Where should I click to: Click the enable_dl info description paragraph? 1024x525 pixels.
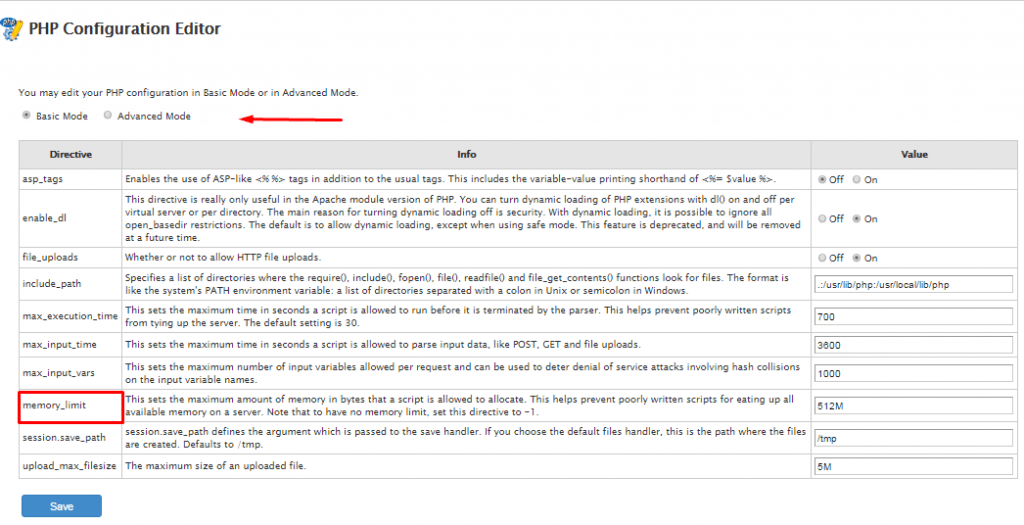(x=463, y=219)
